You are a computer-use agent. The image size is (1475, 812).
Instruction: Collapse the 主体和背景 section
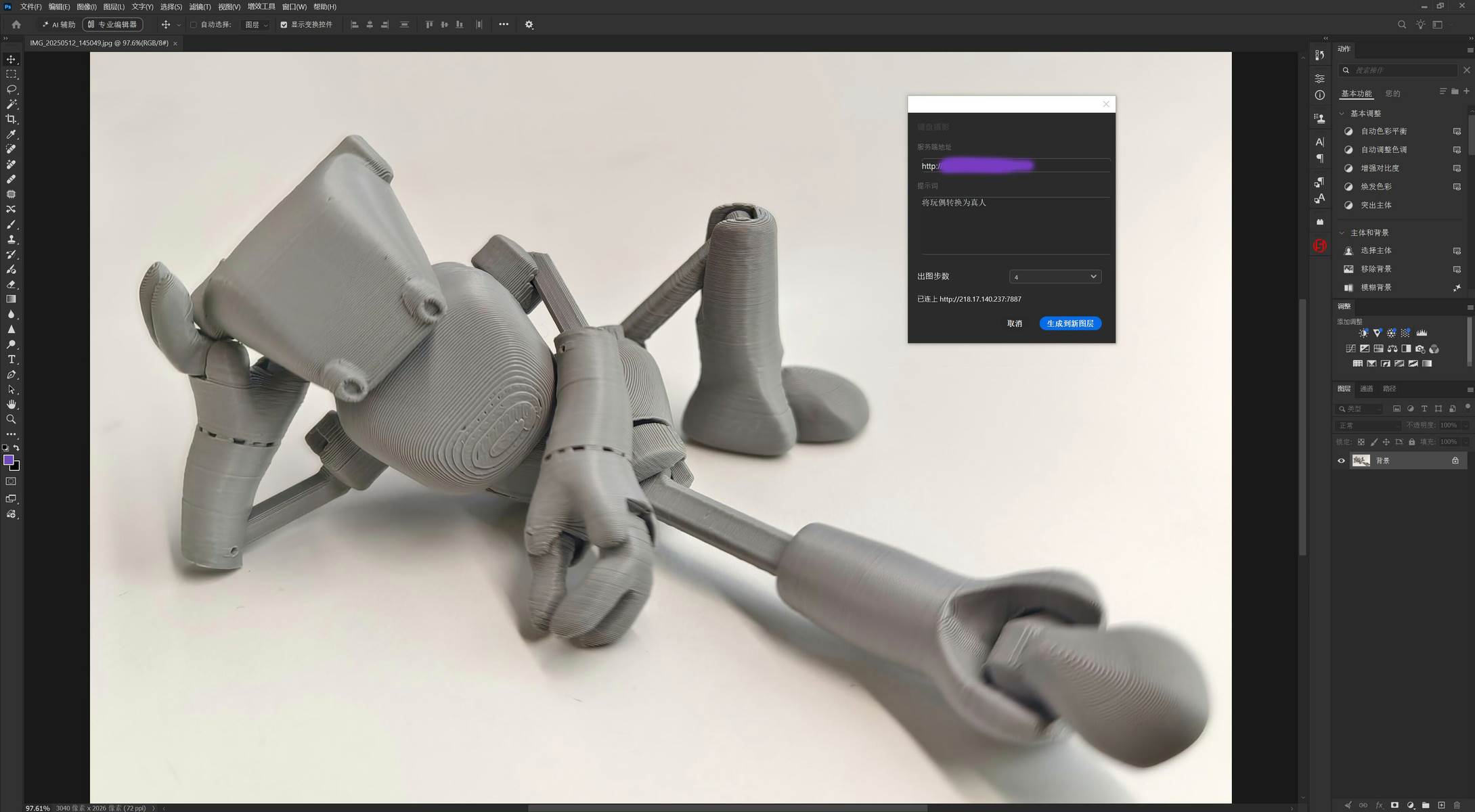point(1342,233)
